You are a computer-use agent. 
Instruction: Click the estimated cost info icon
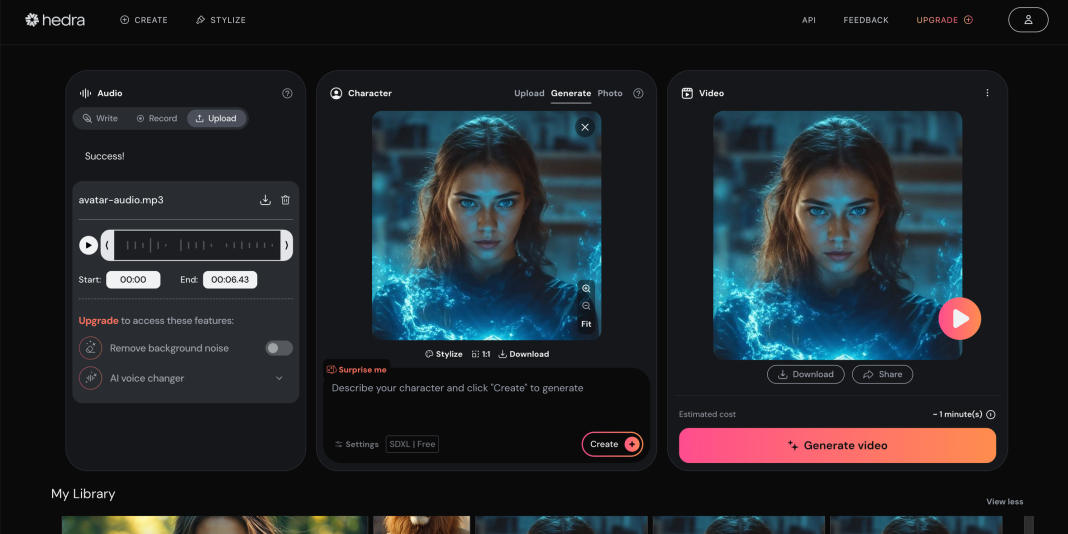(991, 415)
